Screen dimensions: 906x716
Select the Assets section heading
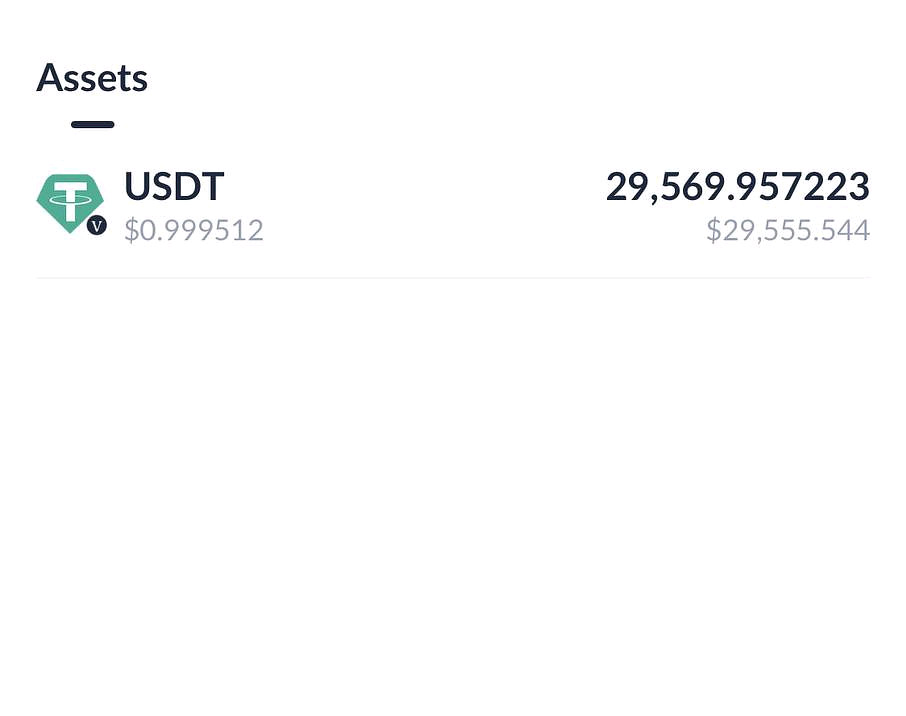pos(92,78)
